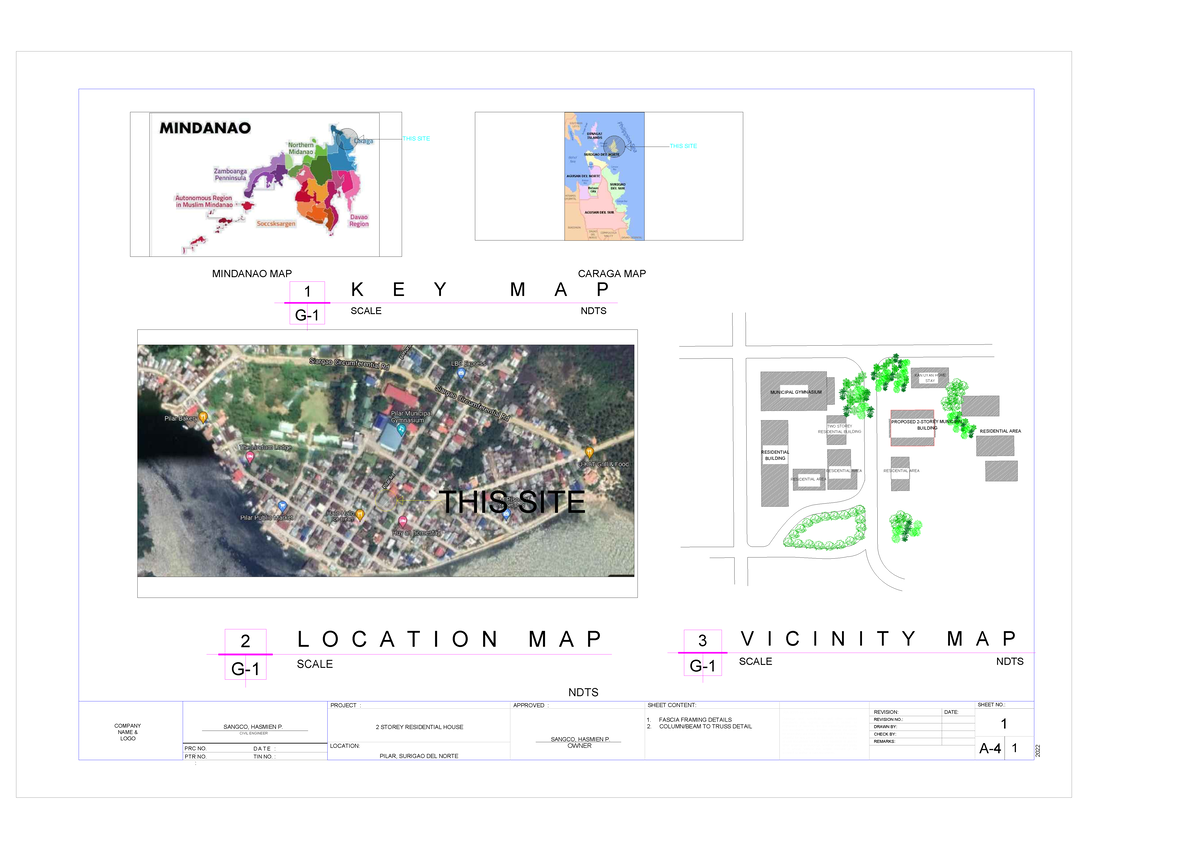Click the LBC Express blue map pin
1200x848 pixels.
(x=461, y=371)
